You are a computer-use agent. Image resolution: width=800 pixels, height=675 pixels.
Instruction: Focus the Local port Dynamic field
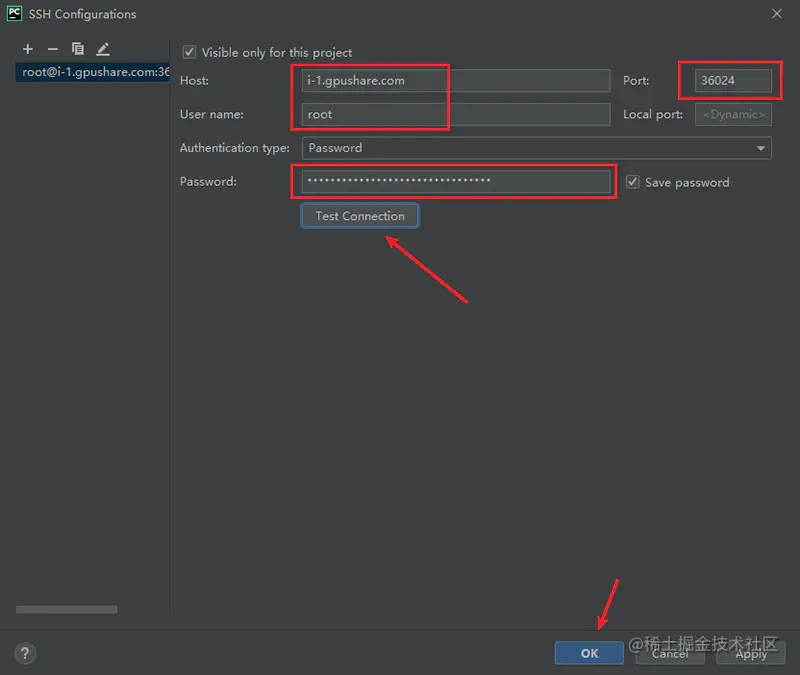pyautogui.click(x=733, y=114)
